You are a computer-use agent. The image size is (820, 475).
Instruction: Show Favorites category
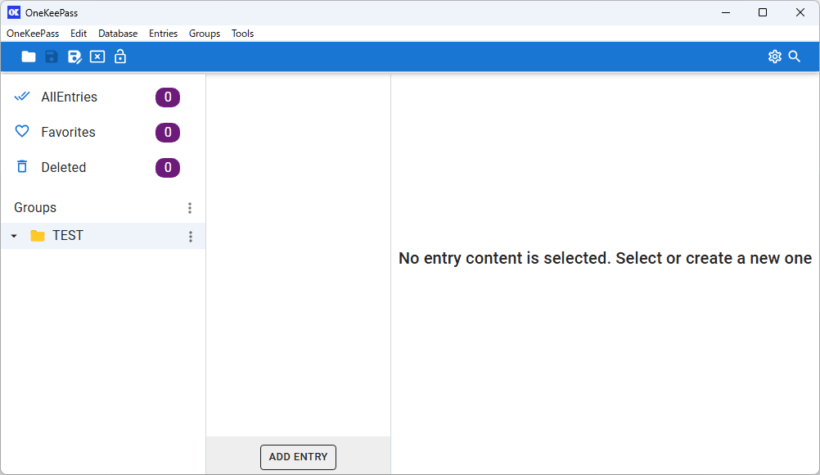click(x=68, y=132)
